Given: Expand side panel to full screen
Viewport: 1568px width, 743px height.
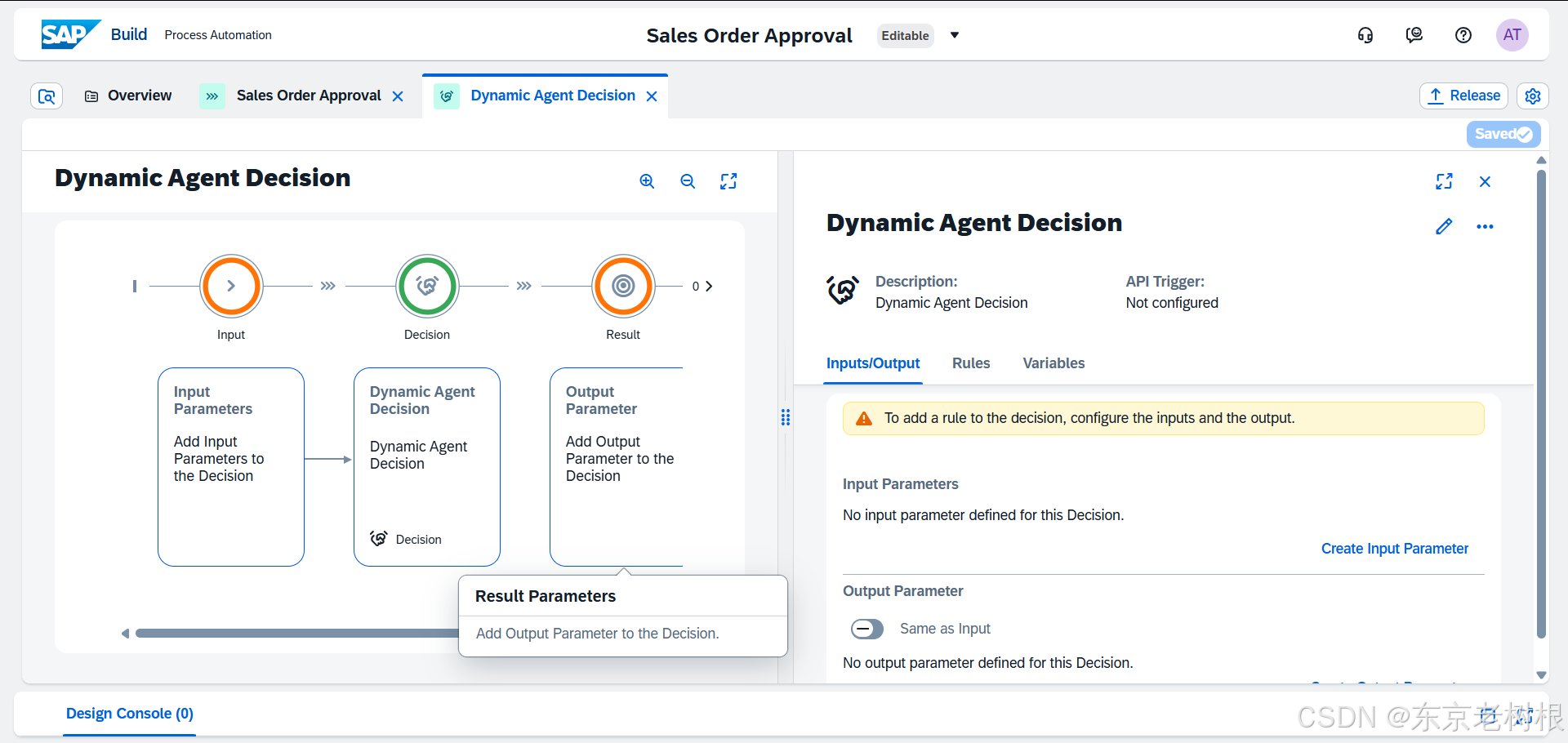Looking at the screenshot, I should pyautogui.click(x=1444, y=181).
